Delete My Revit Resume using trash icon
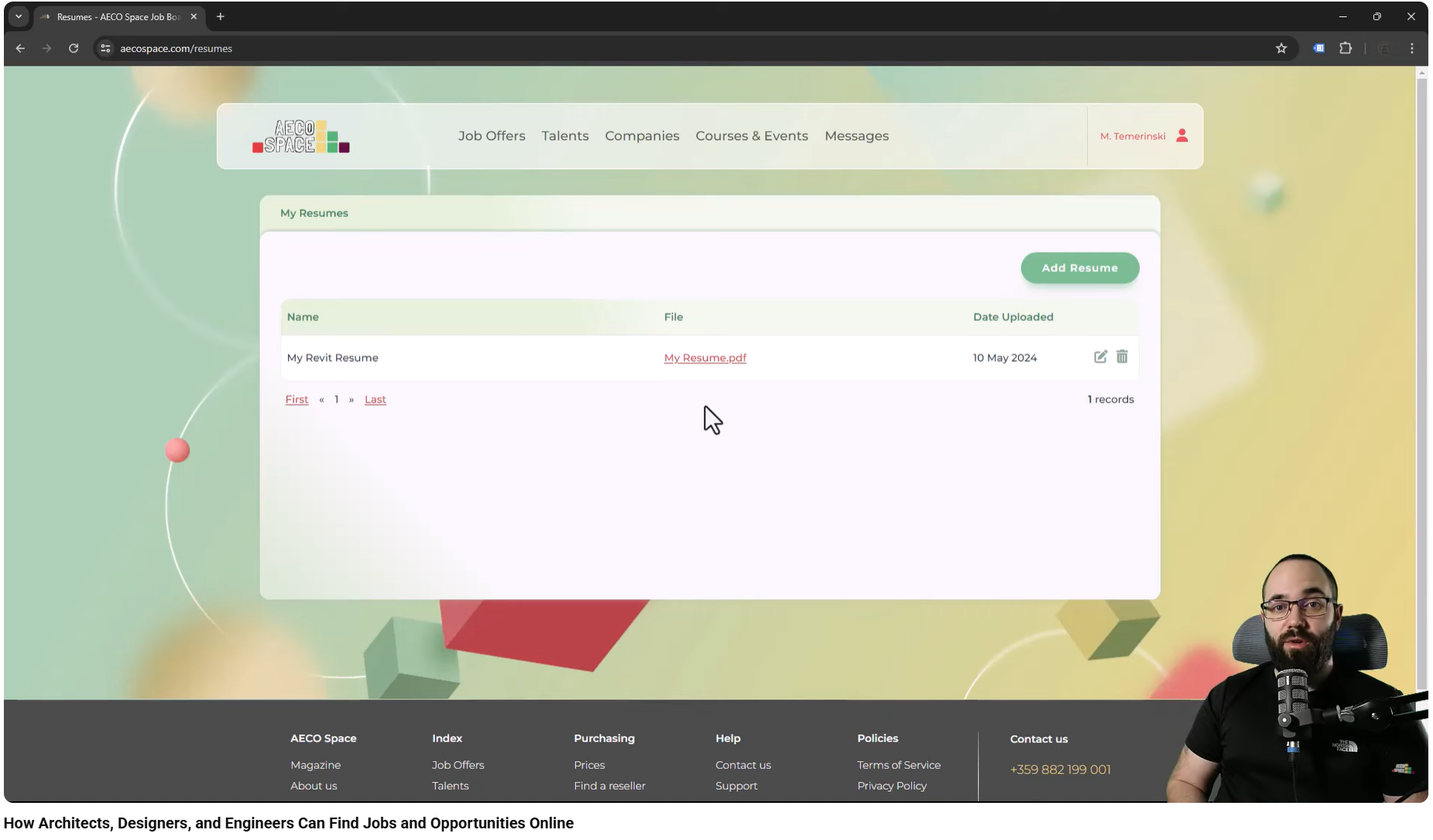 coord(1123,357)
